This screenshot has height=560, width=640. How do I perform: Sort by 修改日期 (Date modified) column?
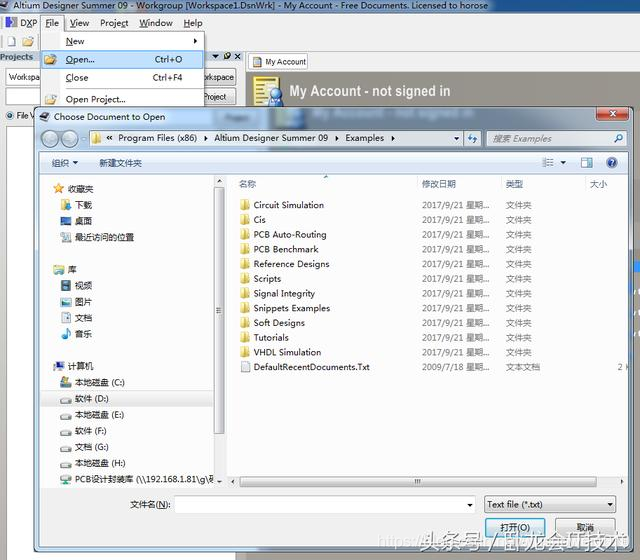pos(439,184)
